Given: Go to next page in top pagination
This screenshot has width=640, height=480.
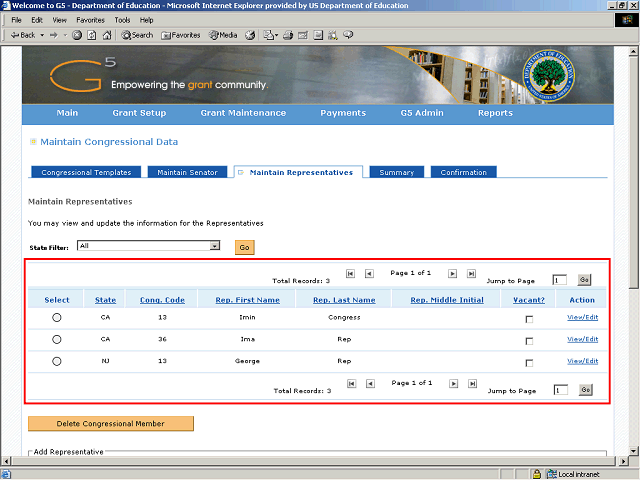Looking at the screenshot, I should [453, 273].
